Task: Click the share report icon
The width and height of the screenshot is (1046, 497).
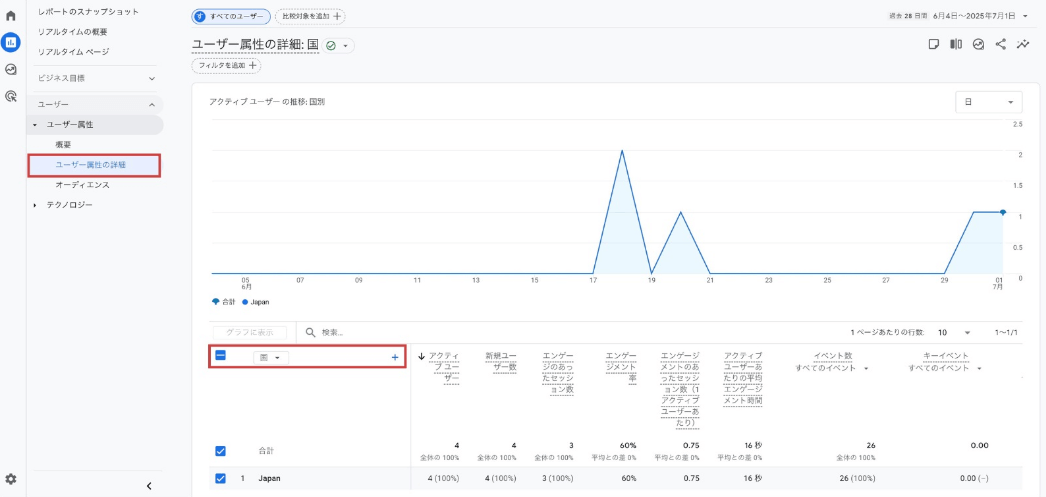Action: (x=1001, y=45)
